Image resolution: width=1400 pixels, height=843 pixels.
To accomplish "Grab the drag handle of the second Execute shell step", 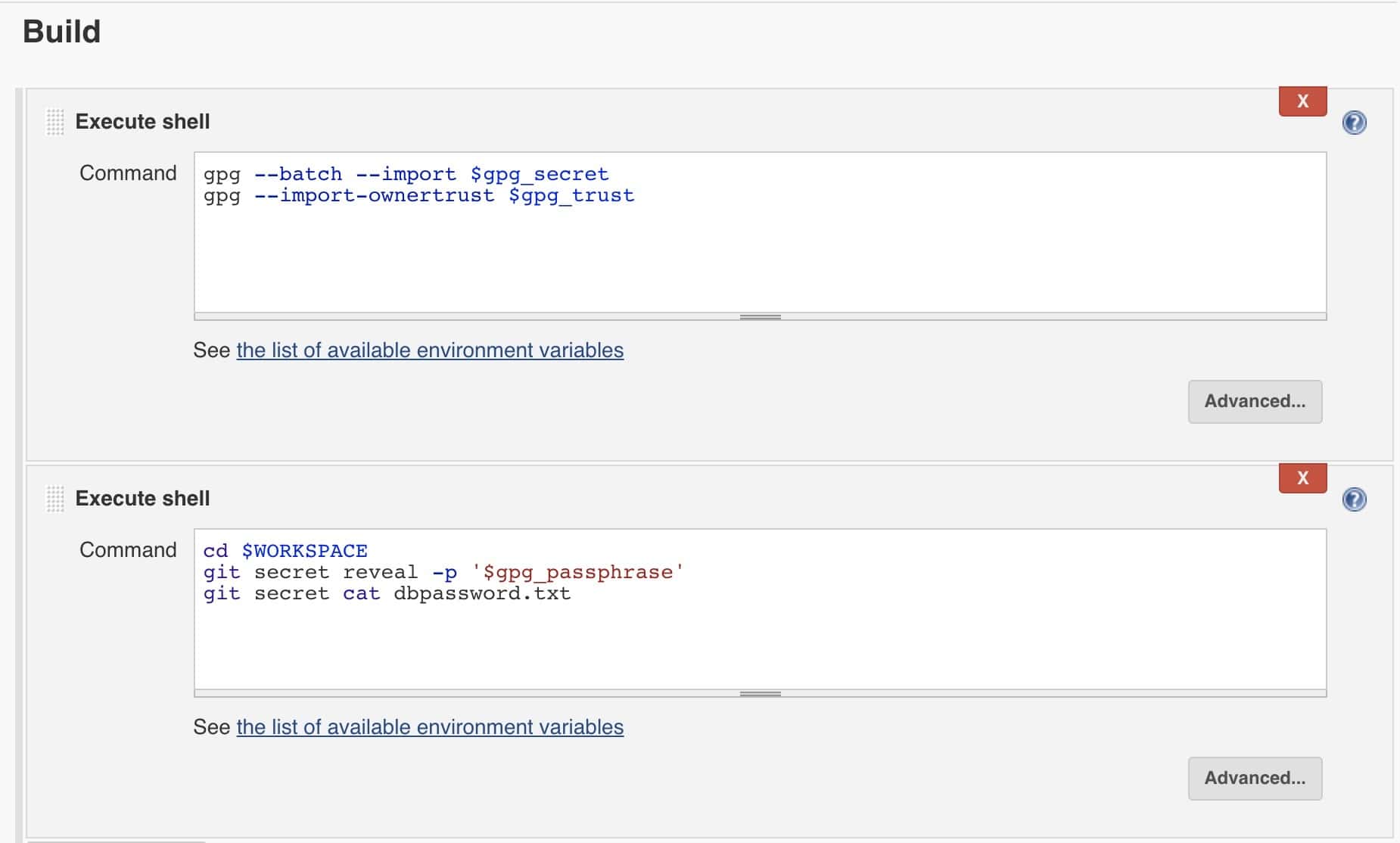I will [54, 498].
